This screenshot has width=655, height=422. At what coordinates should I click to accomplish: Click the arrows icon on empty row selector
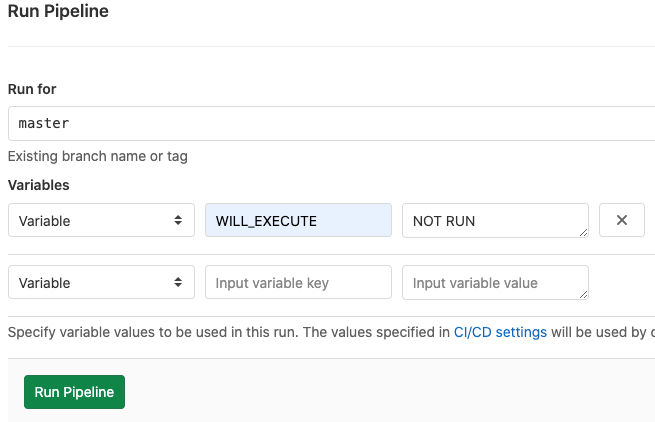pyautogui.click(x=178, y=283)
